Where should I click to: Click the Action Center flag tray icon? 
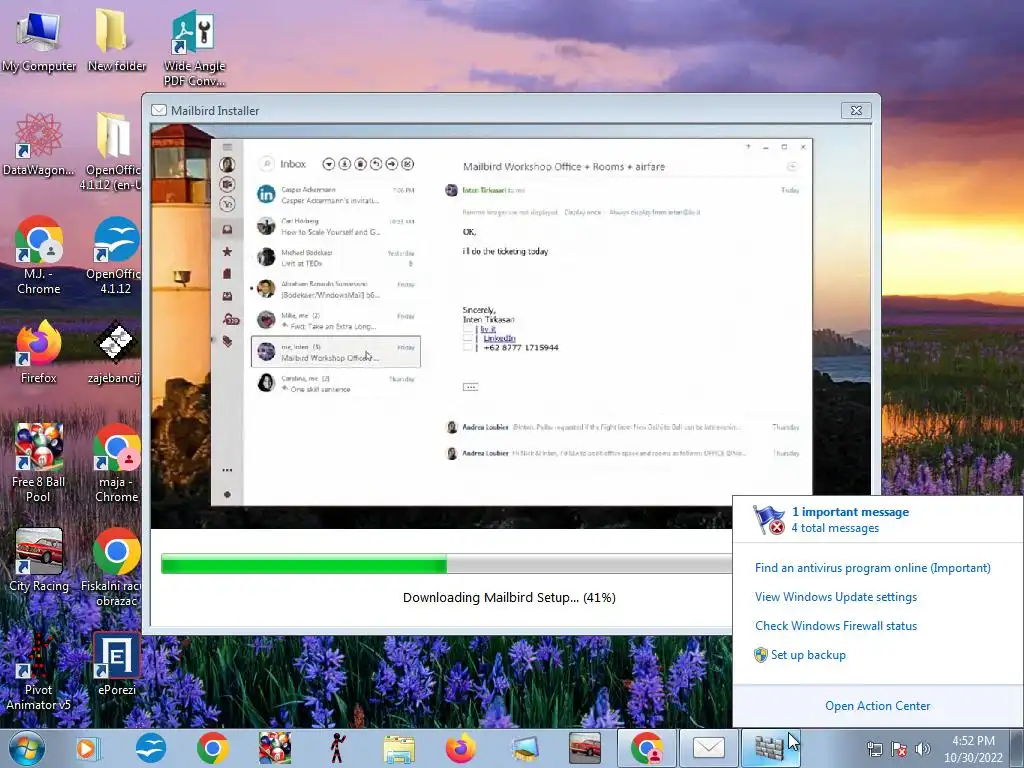(x=899, y=749)
